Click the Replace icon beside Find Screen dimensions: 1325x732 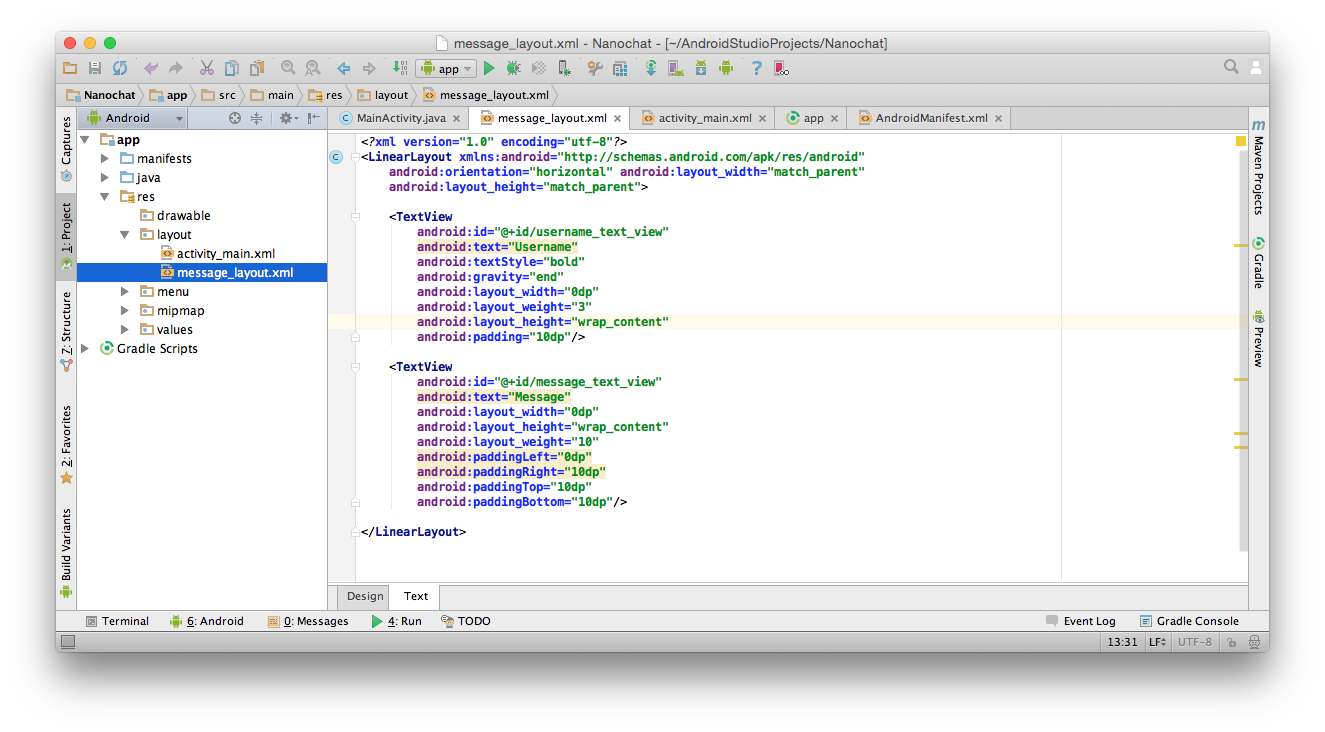[313, 68]
